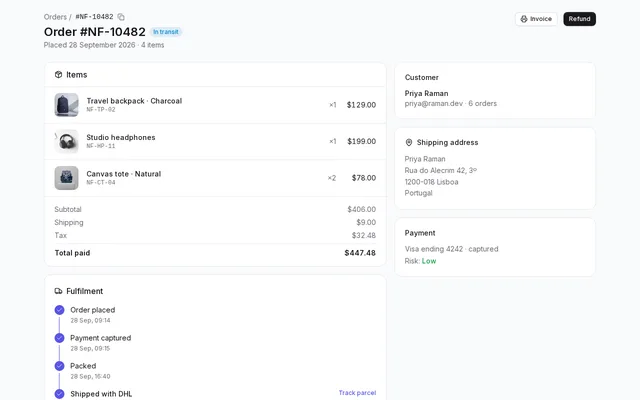Click the $129.00 price

[361, 105]
